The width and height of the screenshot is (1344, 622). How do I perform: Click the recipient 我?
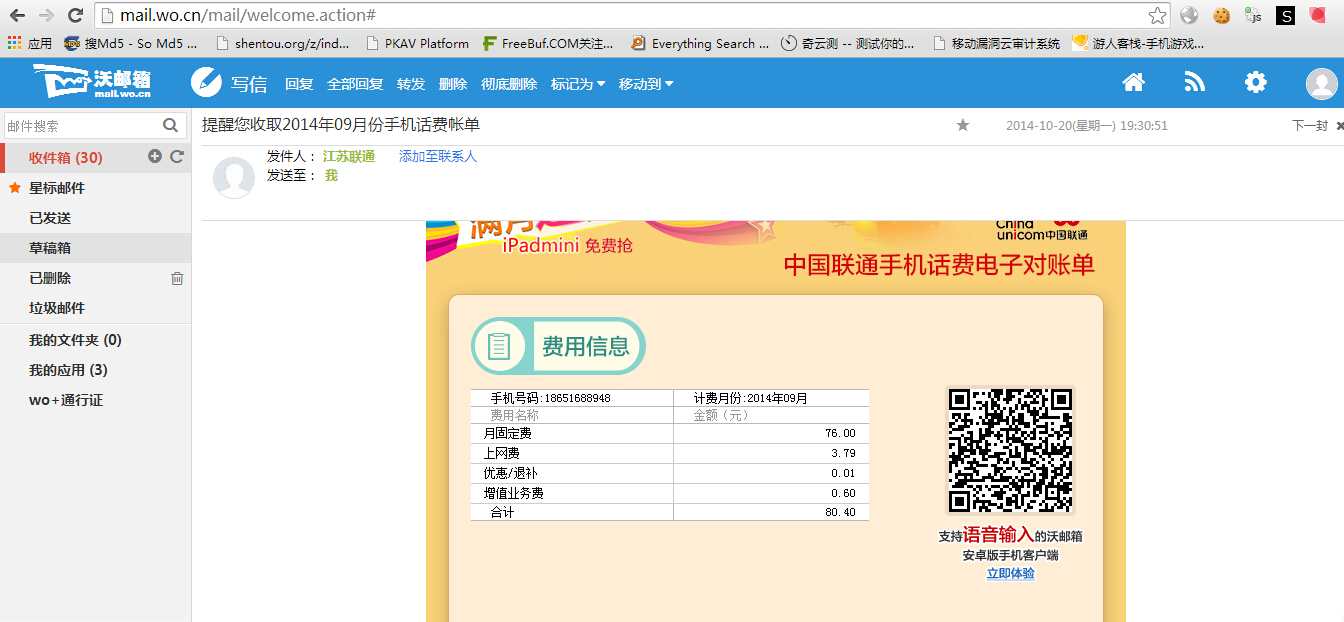coord(331,175)
